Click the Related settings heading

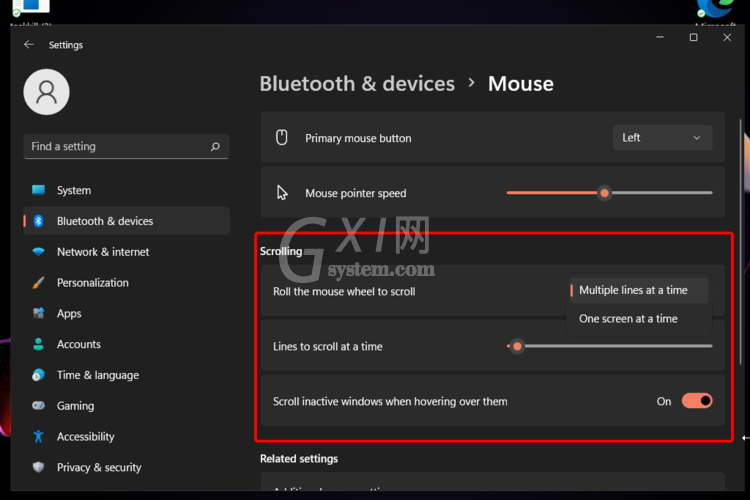point(299,459)
